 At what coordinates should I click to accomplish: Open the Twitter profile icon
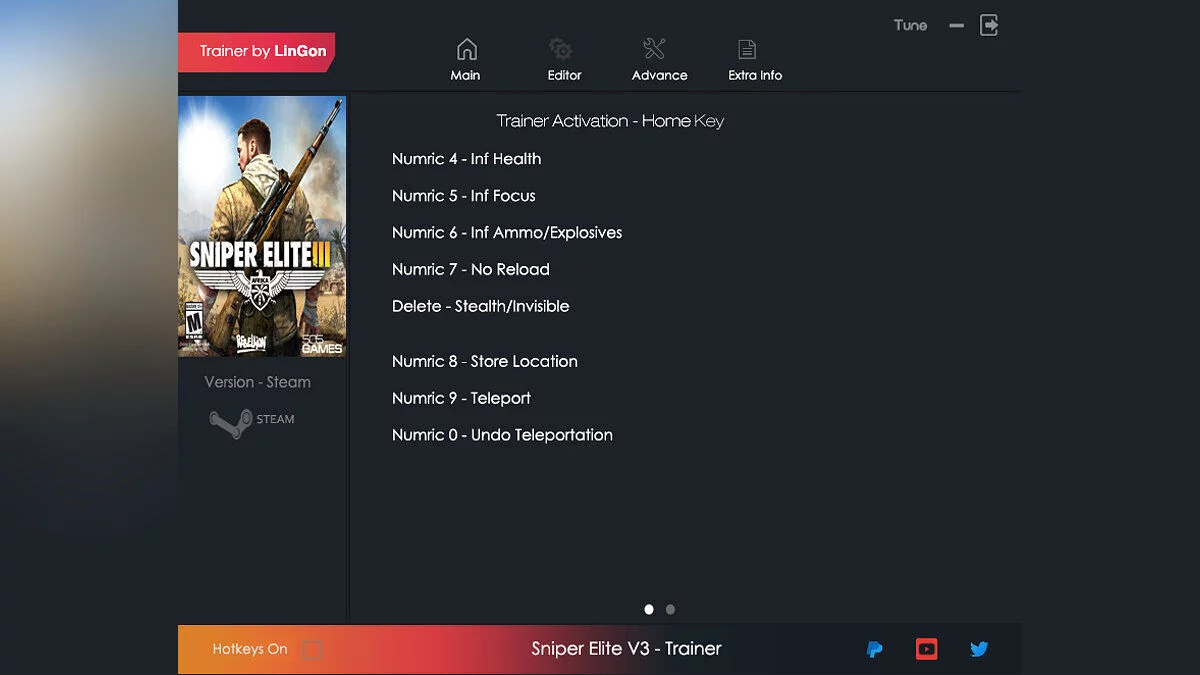point(979,650)
